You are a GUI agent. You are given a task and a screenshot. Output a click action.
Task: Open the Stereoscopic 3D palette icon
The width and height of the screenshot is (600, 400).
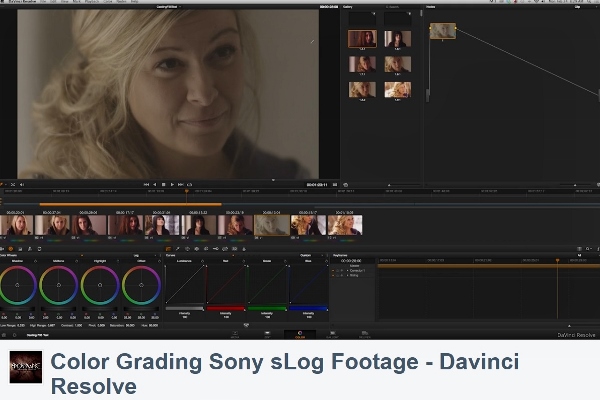coord(235,249)
